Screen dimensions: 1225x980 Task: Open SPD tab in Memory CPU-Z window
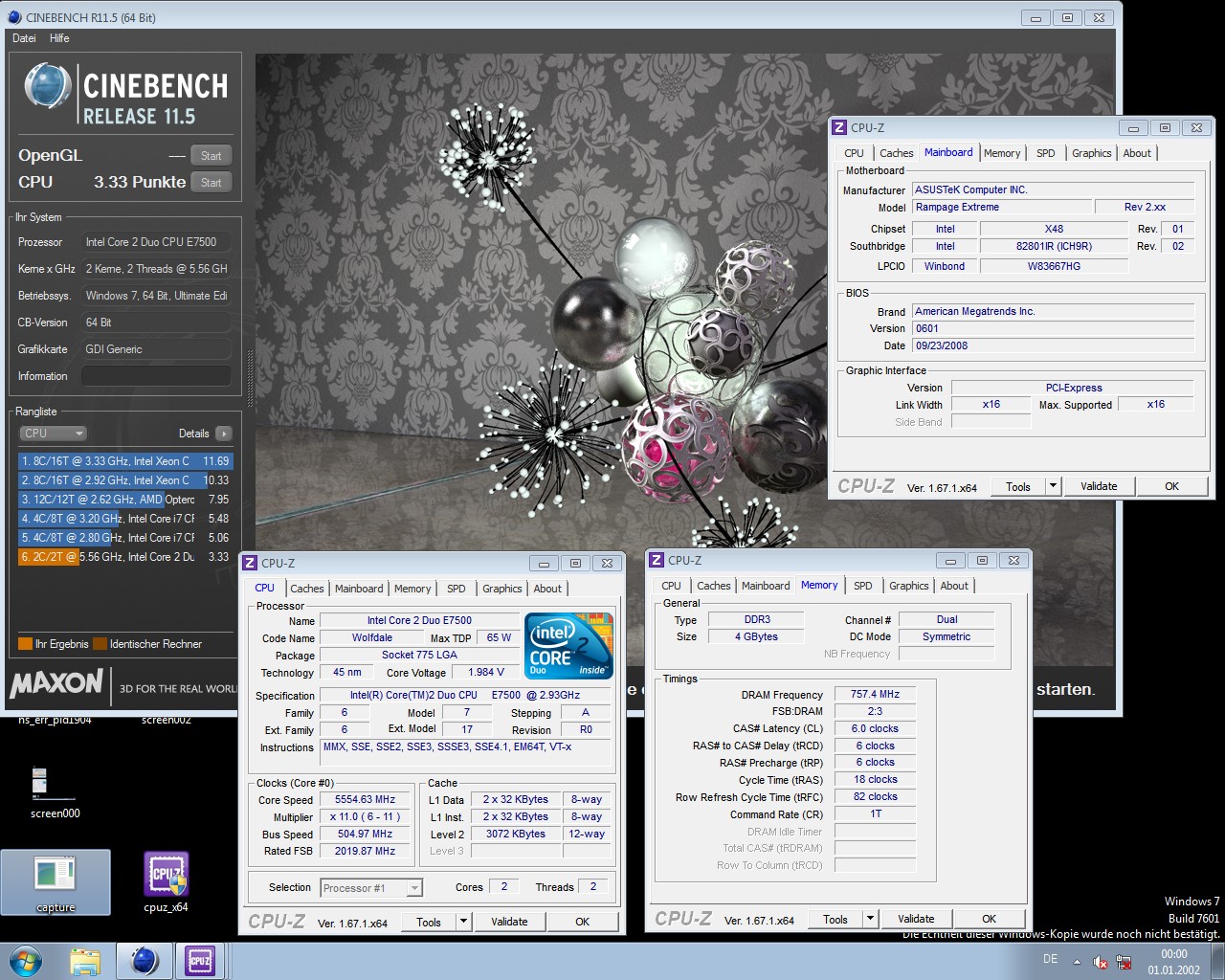(863, 586)
